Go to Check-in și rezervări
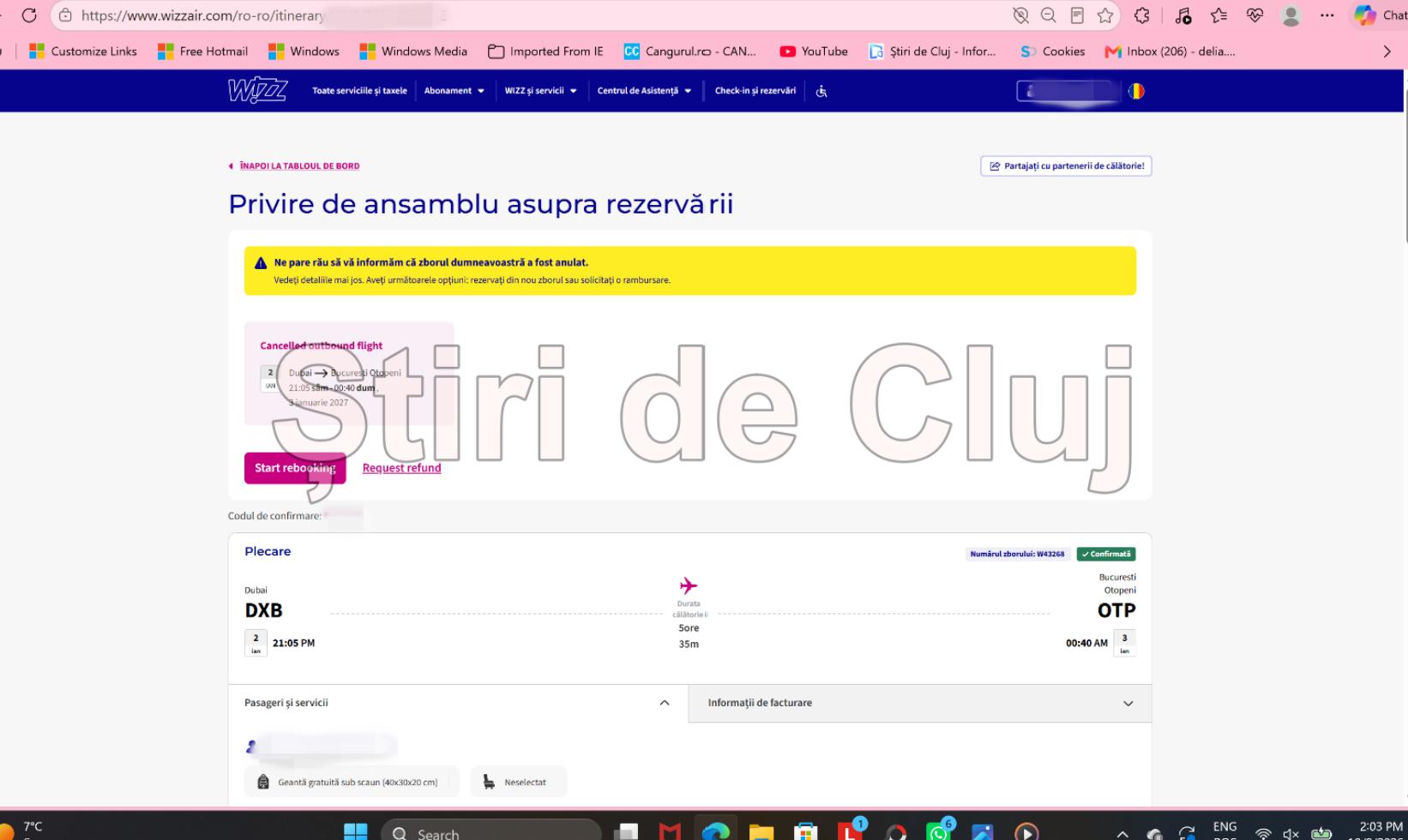This screenshot has height=840, width=1408. pos(755,91)
